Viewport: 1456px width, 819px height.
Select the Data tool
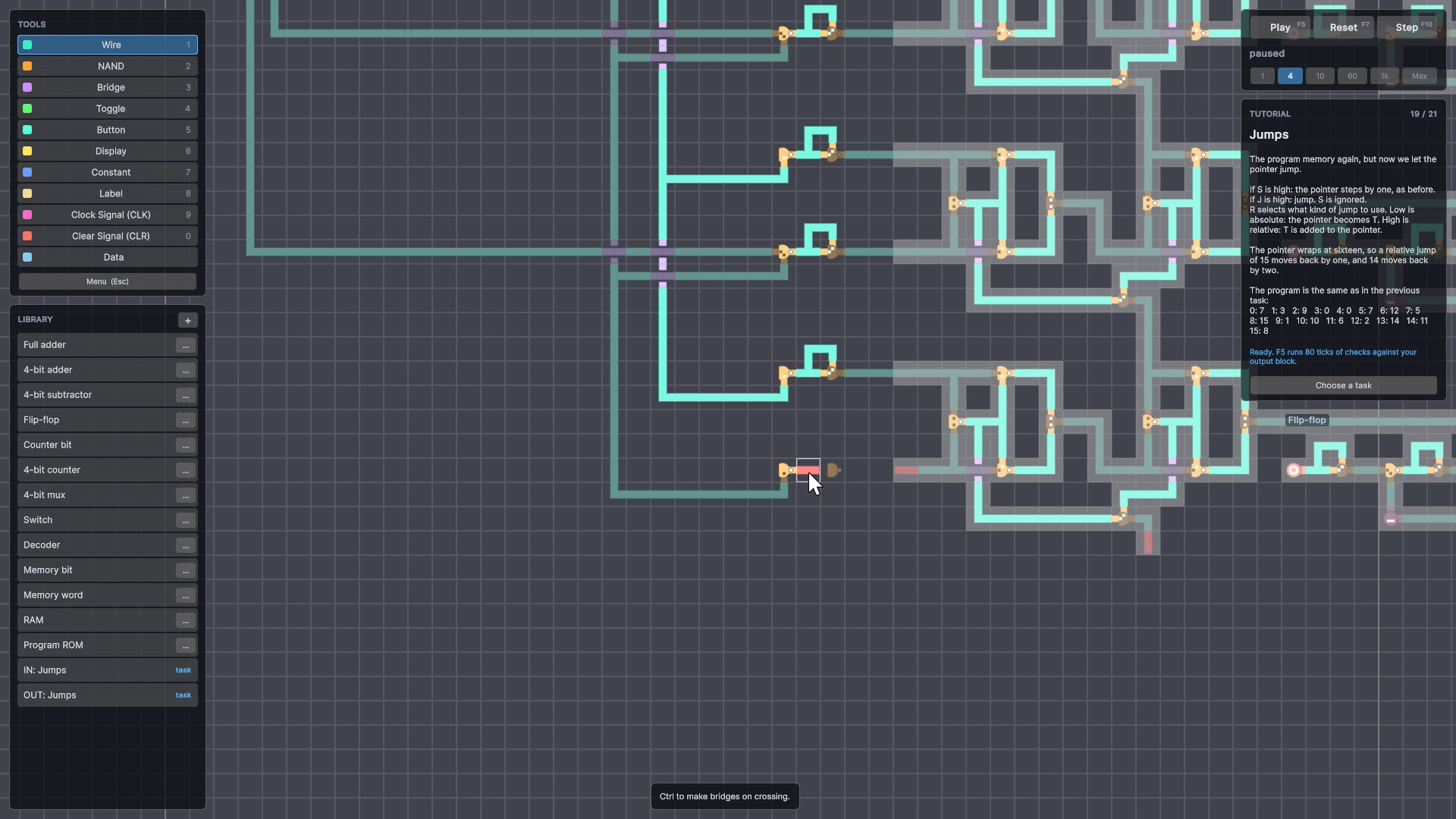tap(108, 257)
